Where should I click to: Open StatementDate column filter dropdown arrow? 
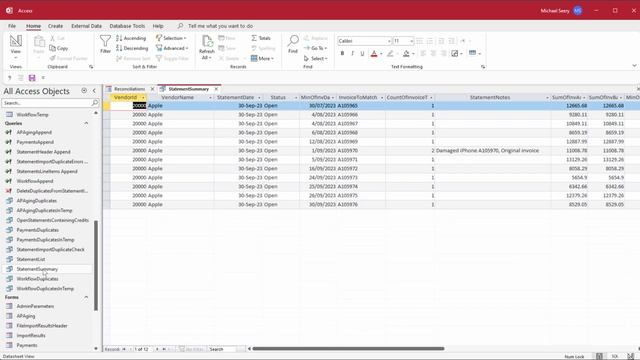pyautogui.click(x=259, y=98)
